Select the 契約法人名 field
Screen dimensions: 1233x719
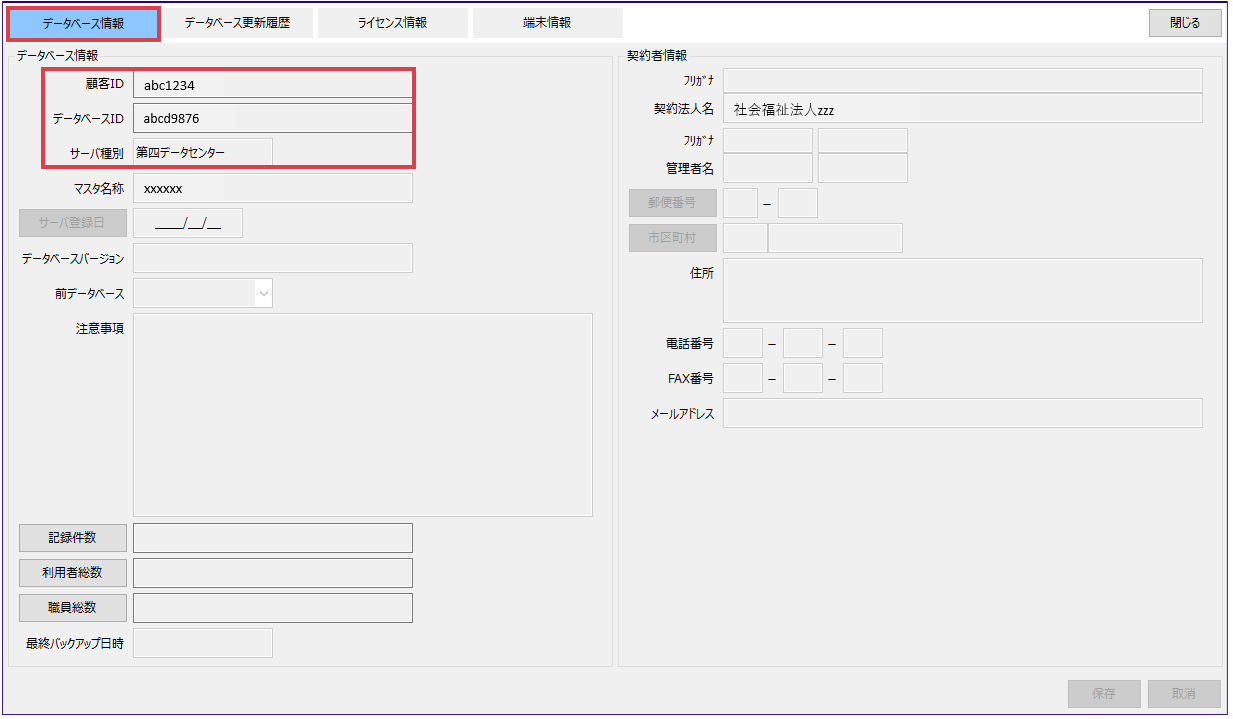tap(962, 109)
